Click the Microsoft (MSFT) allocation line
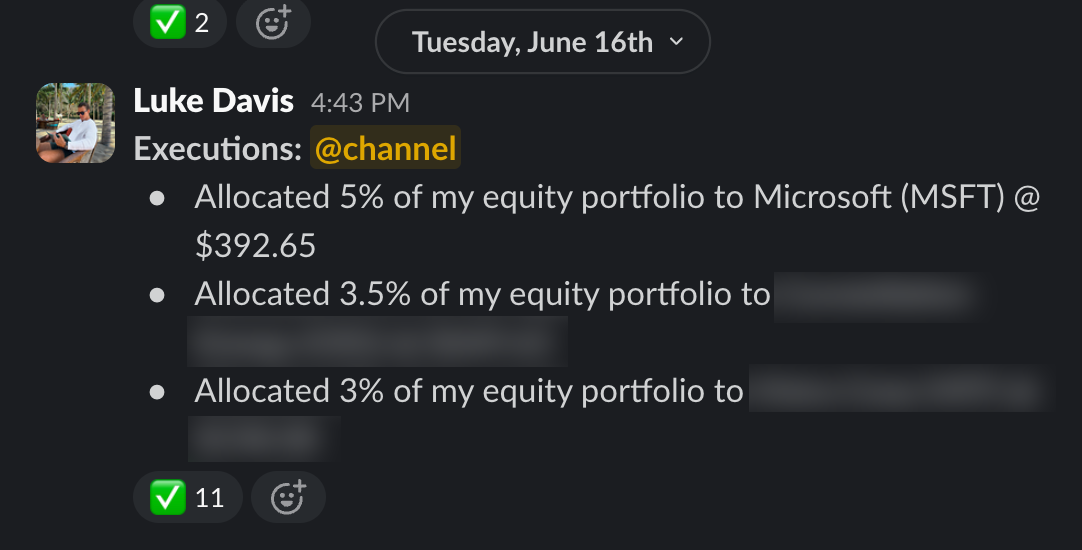The width and height of the screenshot is (1082, 550). pos(617,221)
